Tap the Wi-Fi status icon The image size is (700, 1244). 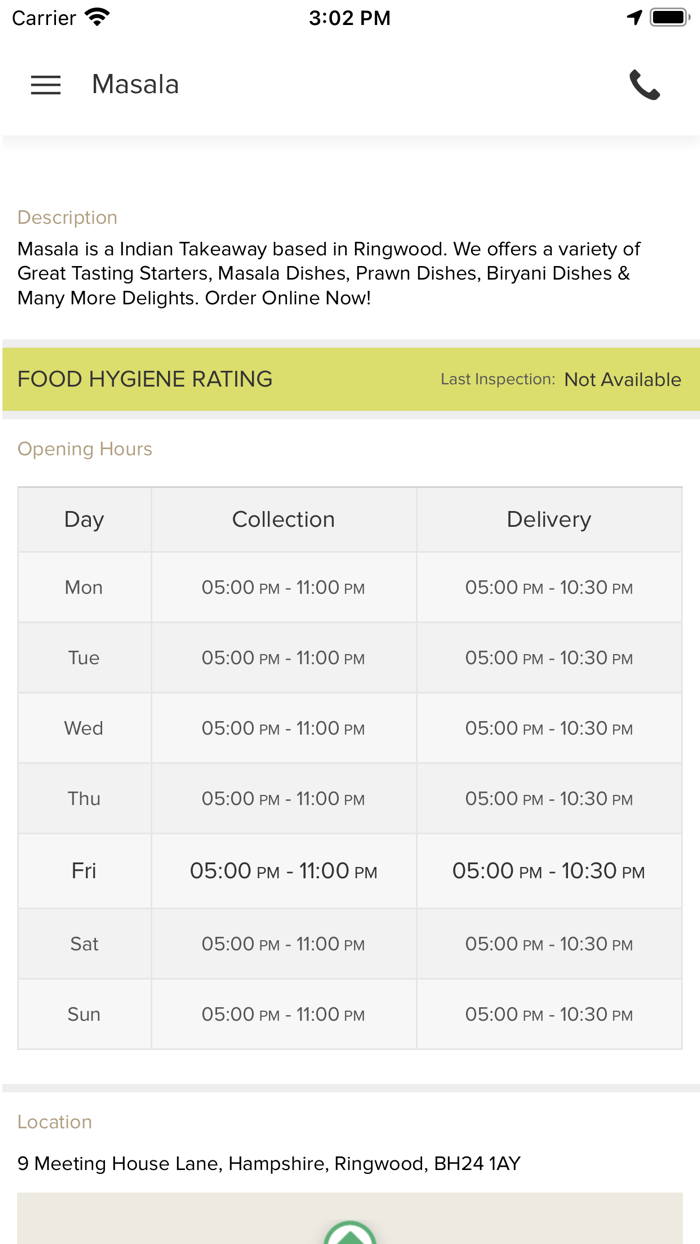(97, 18)
